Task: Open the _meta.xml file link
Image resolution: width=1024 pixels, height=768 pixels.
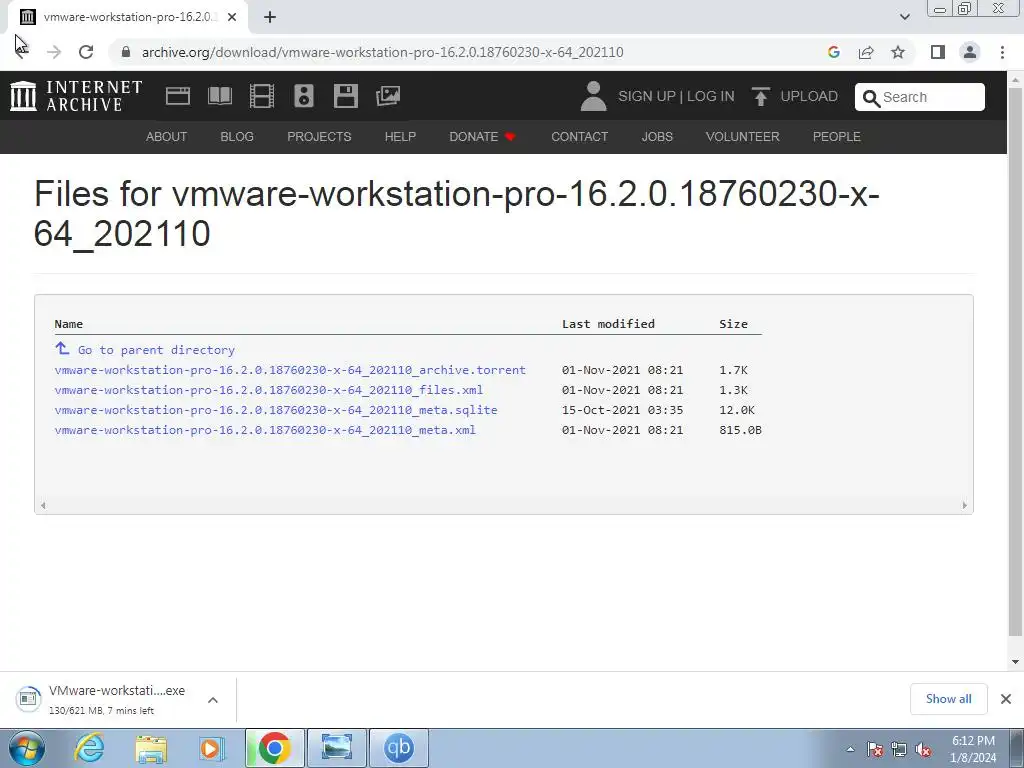Action: point(265,430)
